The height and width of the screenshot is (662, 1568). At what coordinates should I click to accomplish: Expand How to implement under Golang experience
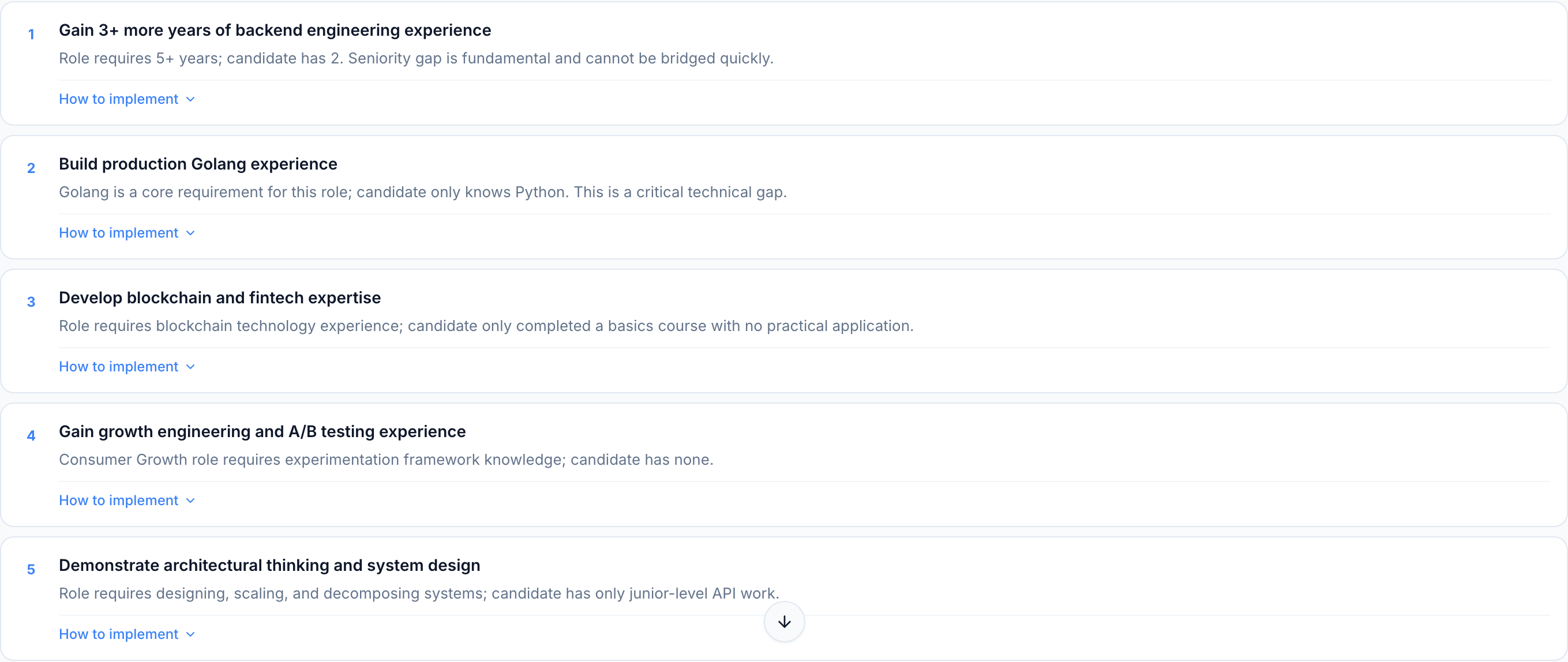(x=119, y=233)
